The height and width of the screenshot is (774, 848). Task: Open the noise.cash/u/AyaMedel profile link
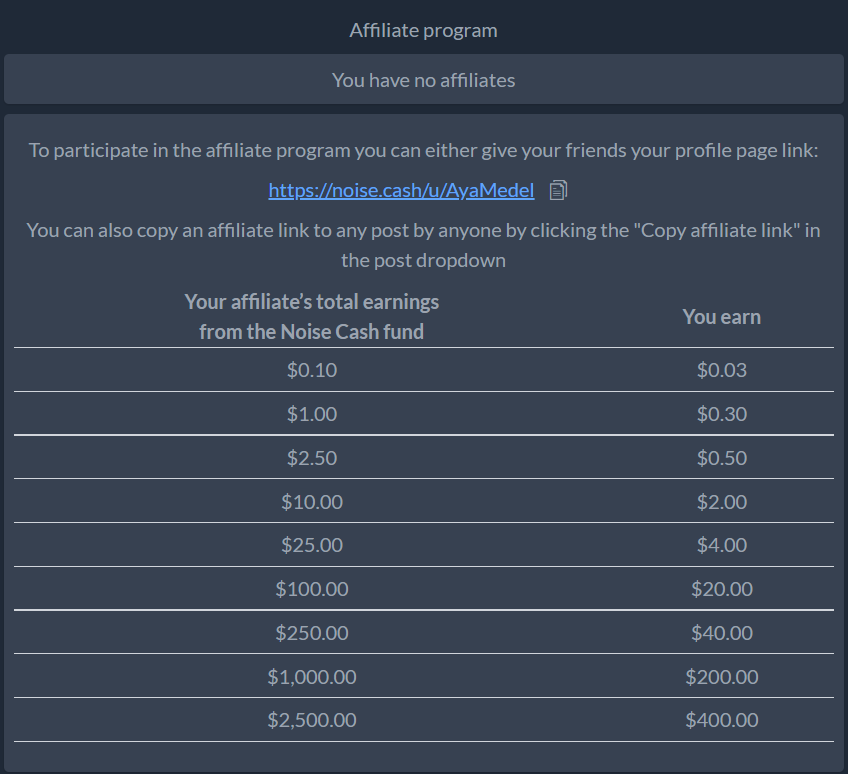pyautogui.click(x=401, y=190)
